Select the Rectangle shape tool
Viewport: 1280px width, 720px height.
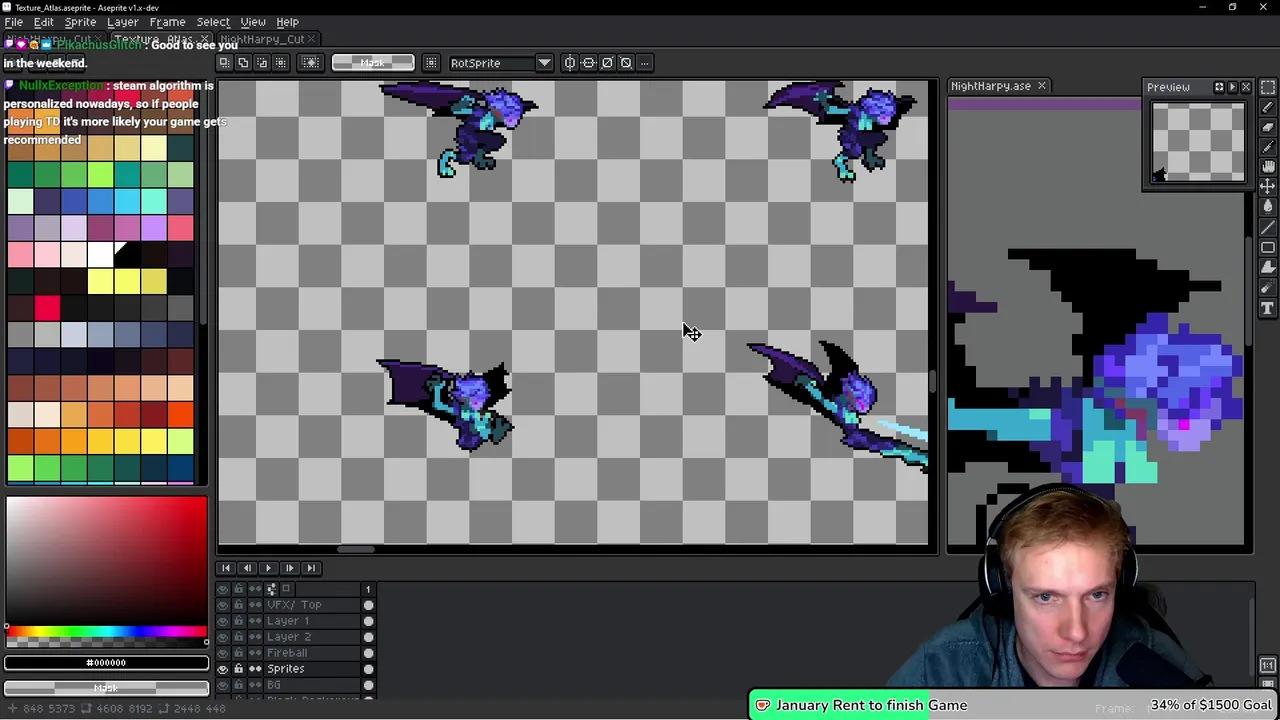[x=1268, y=247]
